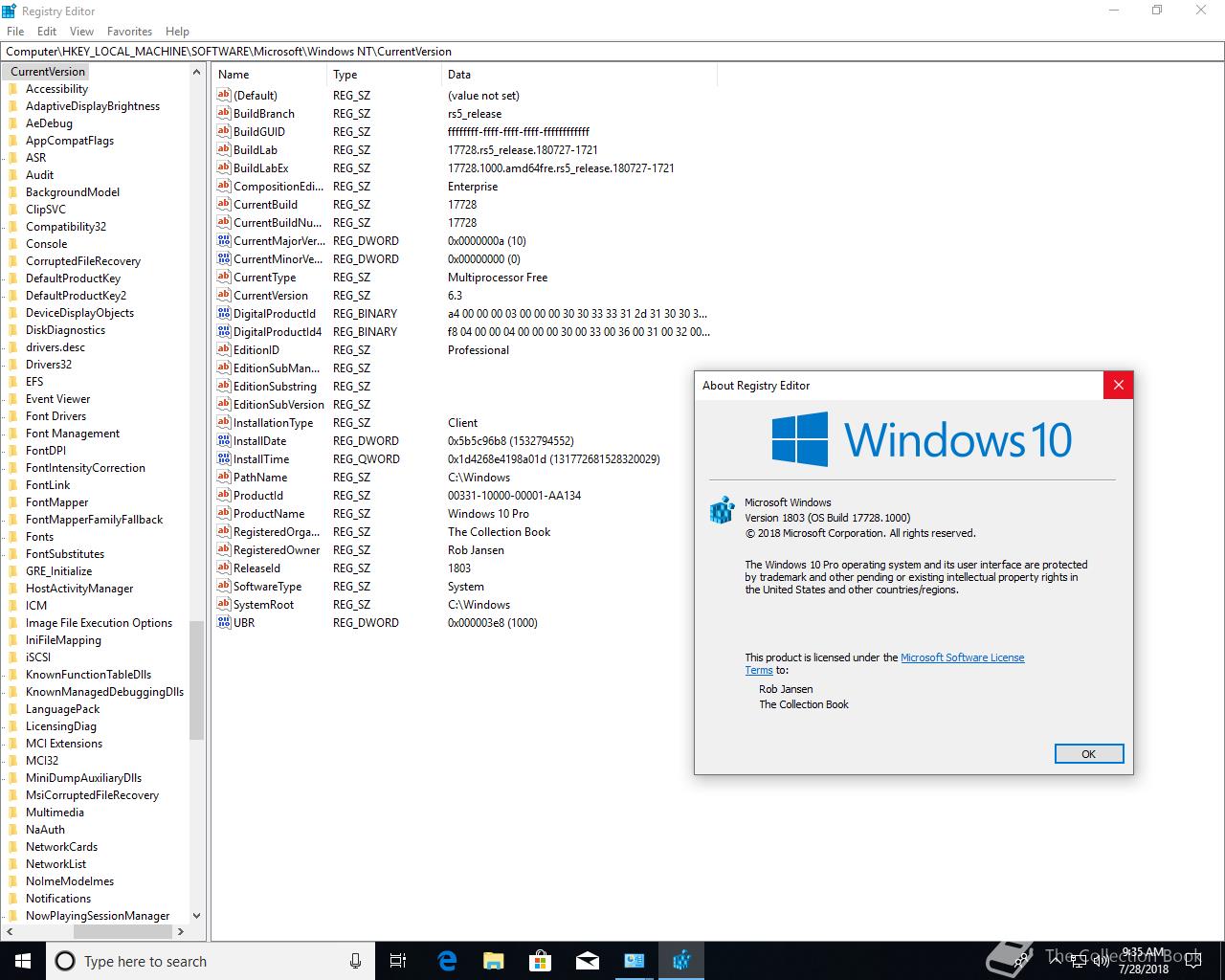1225x980 pixels.
Task: Click the BuildBranch string value icon
Action: tap(224, 113)
